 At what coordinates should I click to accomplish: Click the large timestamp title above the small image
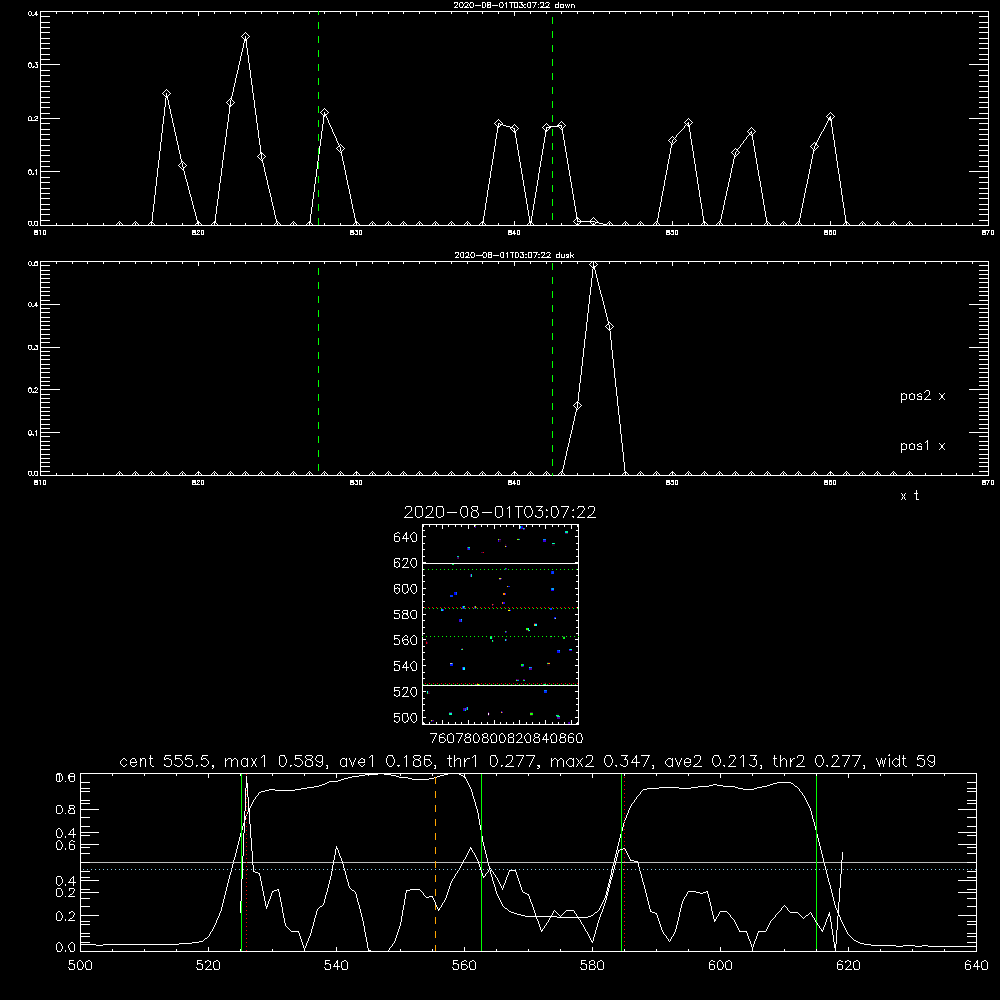coord(500,512)
